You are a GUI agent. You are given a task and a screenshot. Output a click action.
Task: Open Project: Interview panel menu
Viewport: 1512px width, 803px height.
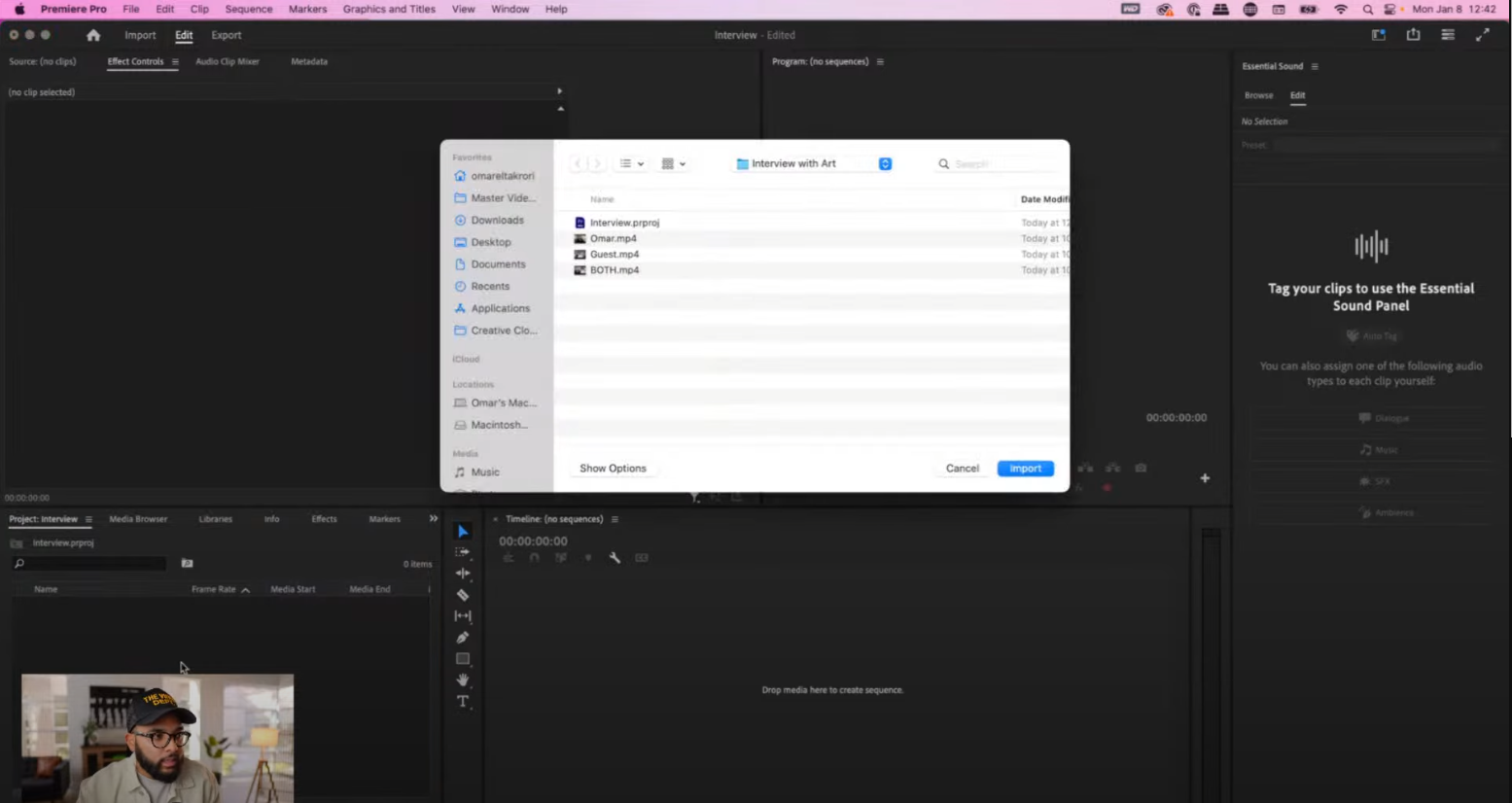point(88,520)
